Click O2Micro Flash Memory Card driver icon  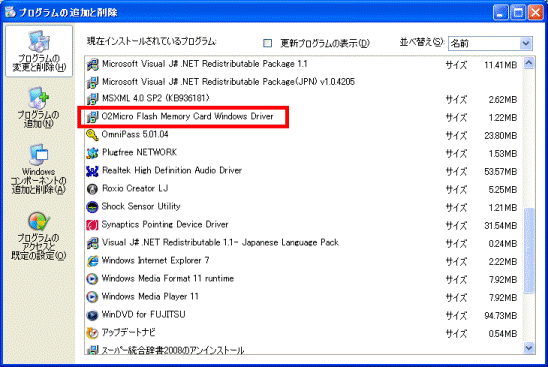tap(92, 117)
